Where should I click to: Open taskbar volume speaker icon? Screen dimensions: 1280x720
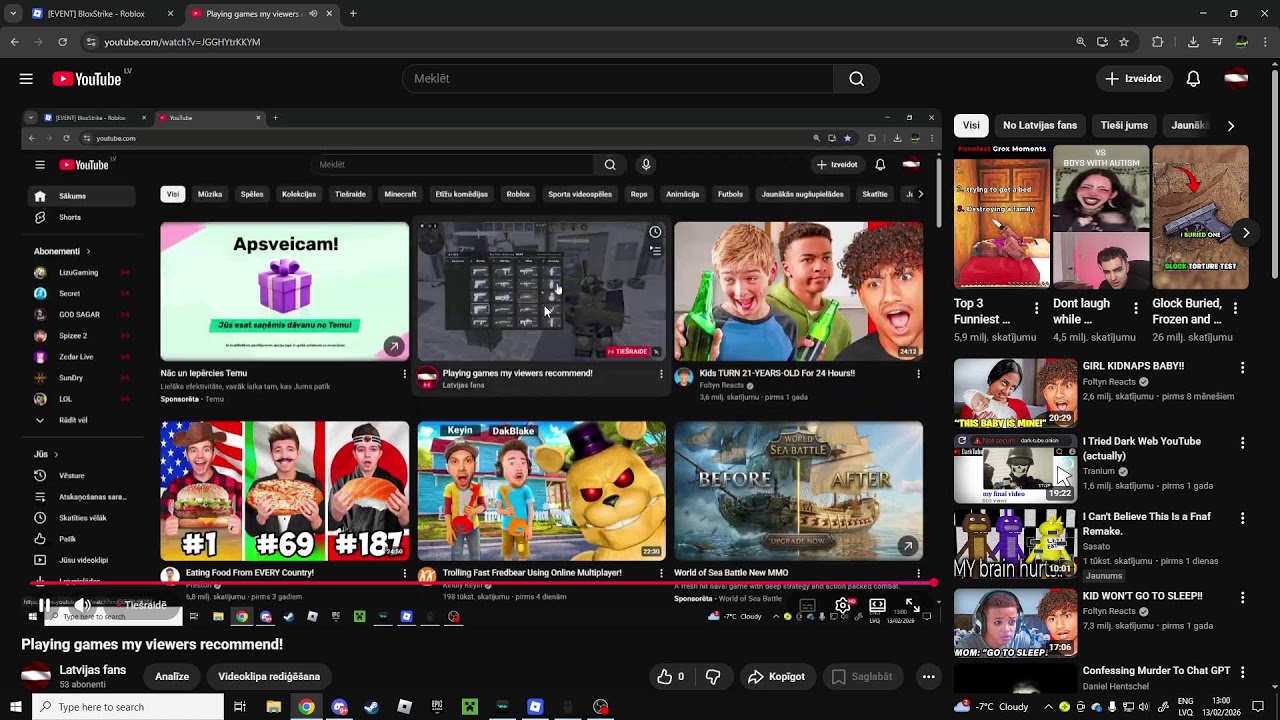tap(1143, 707)
